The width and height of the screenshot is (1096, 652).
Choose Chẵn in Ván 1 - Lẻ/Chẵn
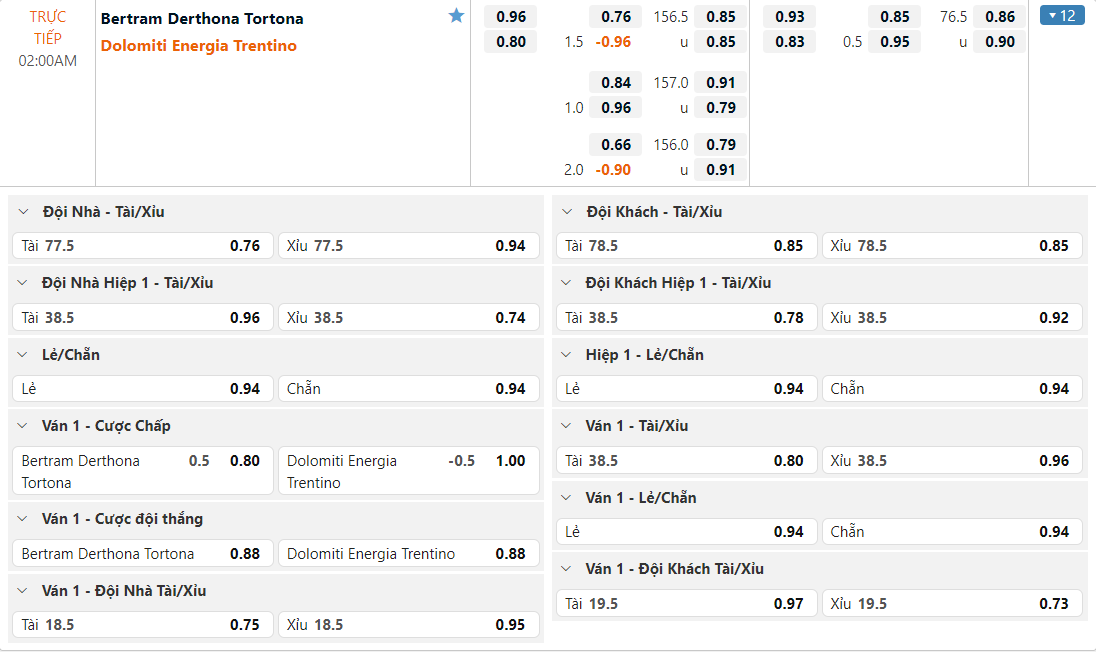click(x=952, y=532)
